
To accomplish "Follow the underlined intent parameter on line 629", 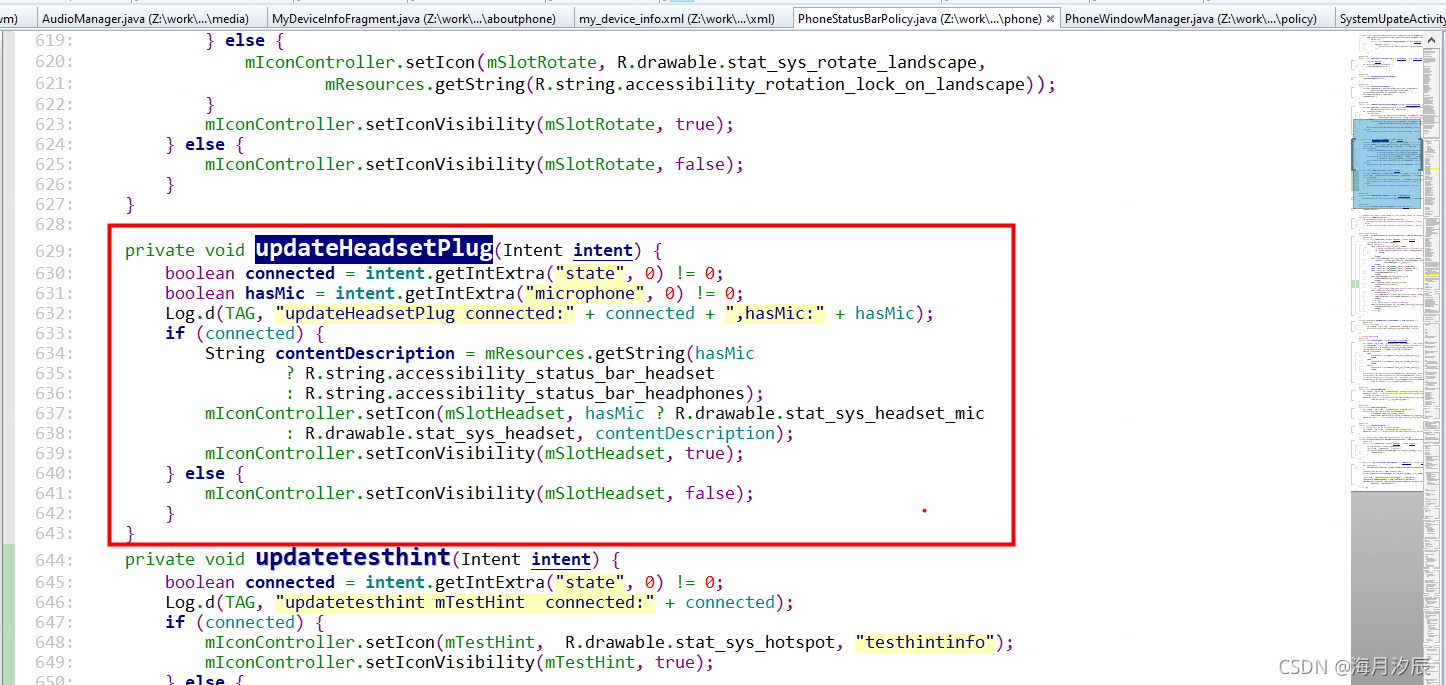I will point(603,250).
